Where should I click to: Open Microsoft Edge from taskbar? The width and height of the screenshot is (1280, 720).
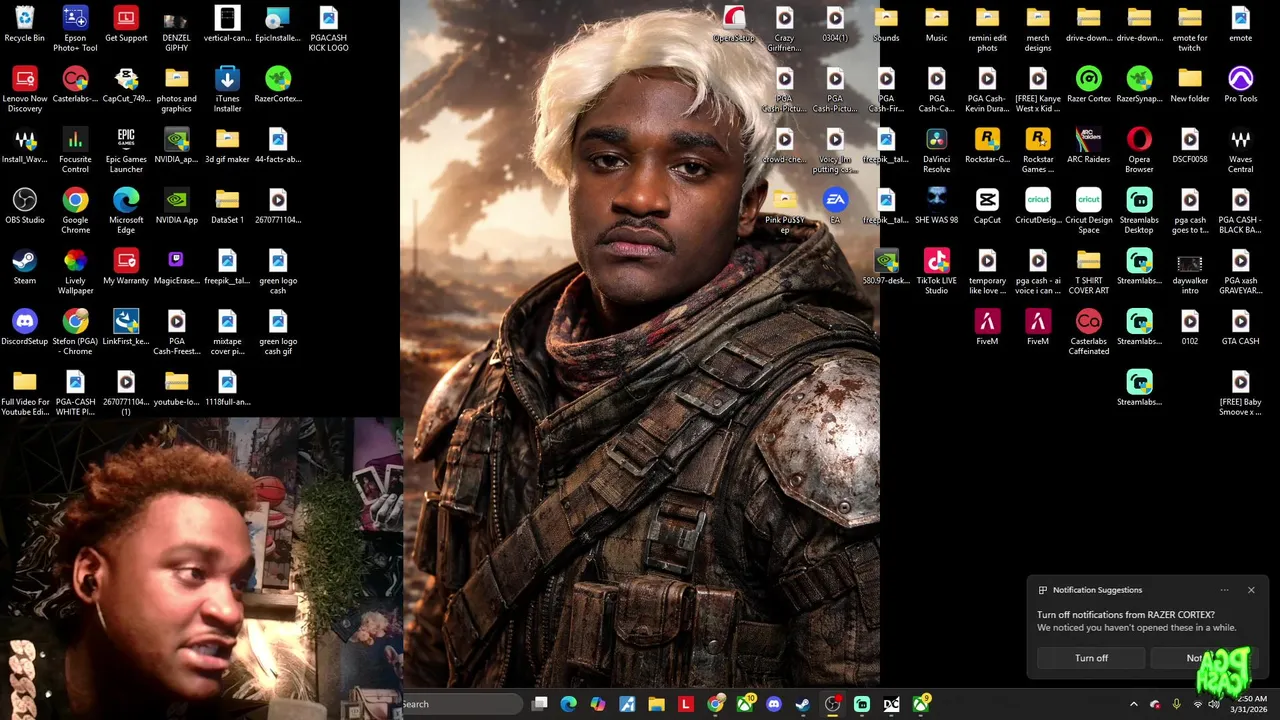(x=569, y=704)
